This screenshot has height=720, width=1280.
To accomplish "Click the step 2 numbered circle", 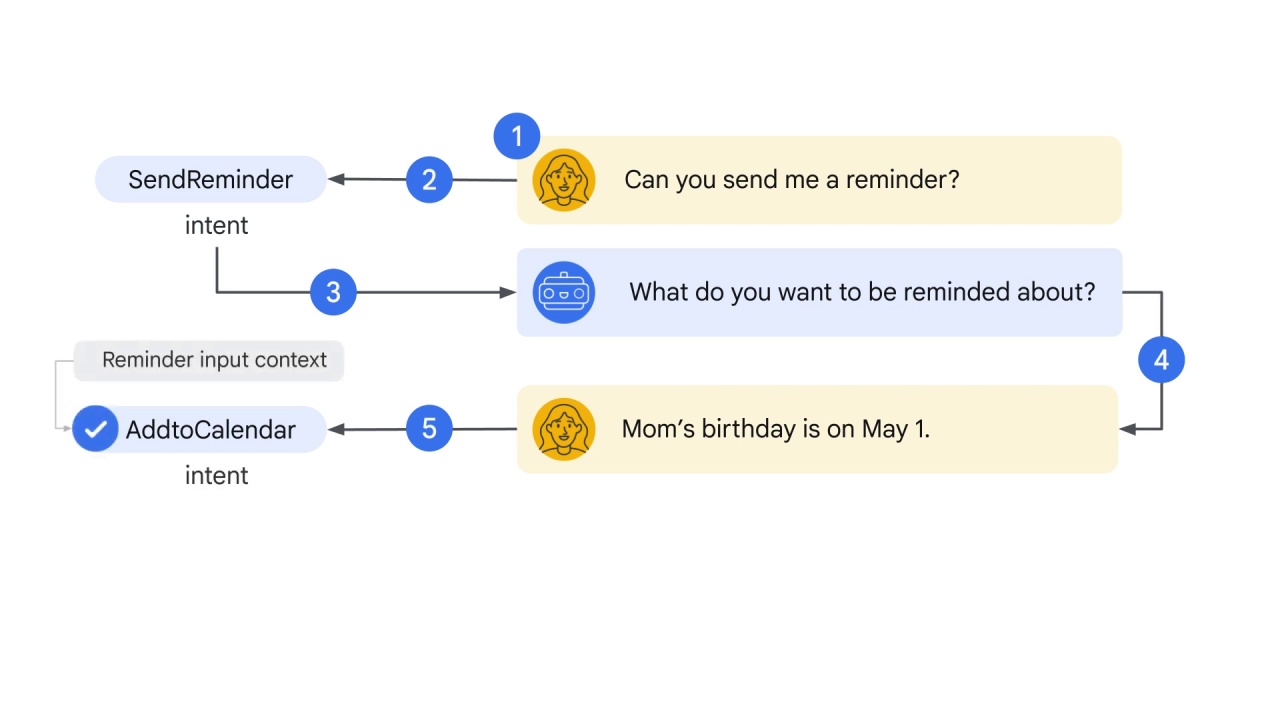I will click(429, 180).
